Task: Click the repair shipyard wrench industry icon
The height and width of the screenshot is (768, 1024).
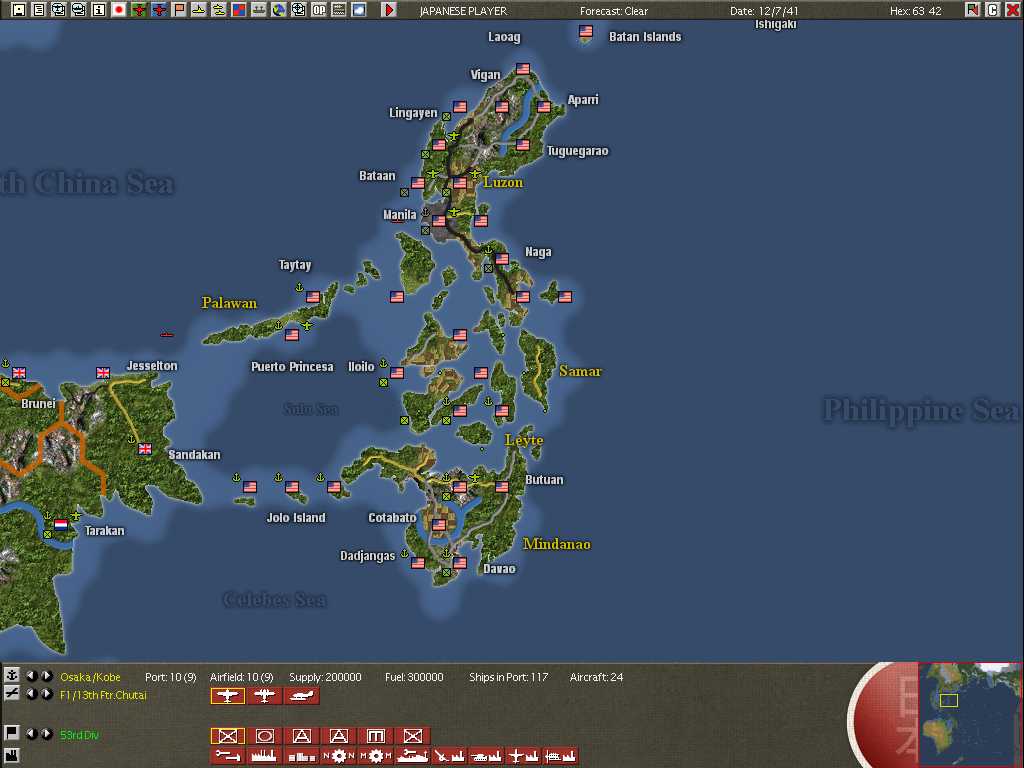Action: tap(227, 756)
